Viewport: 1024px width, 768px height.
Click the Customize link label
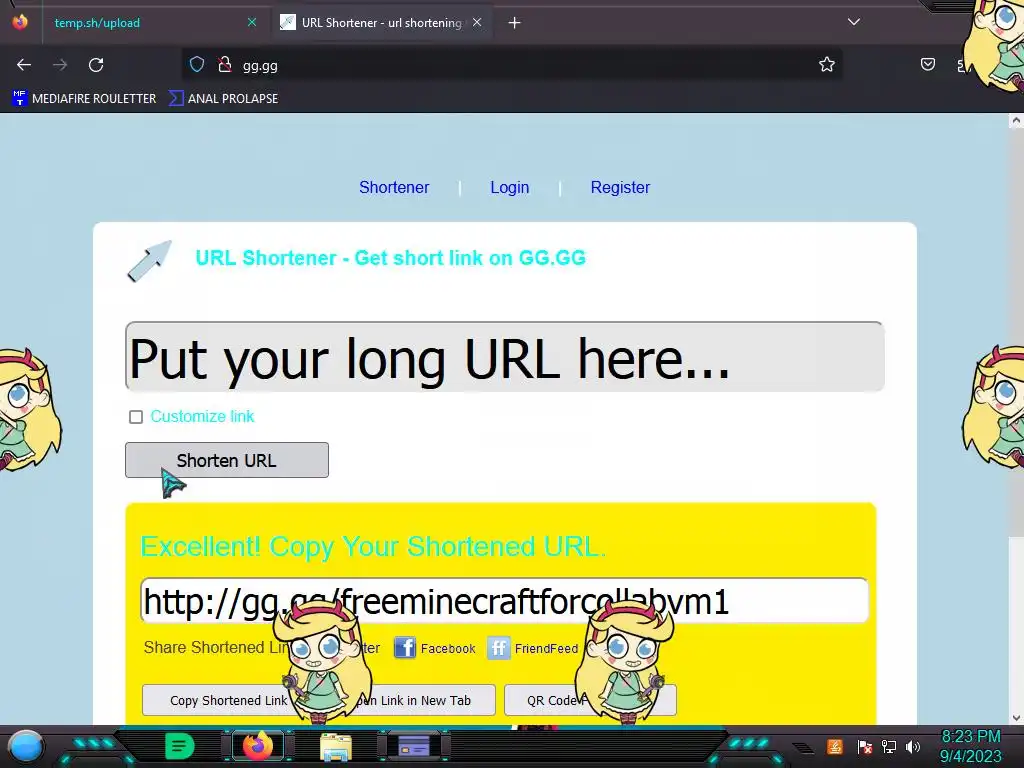tap(202, 417)
